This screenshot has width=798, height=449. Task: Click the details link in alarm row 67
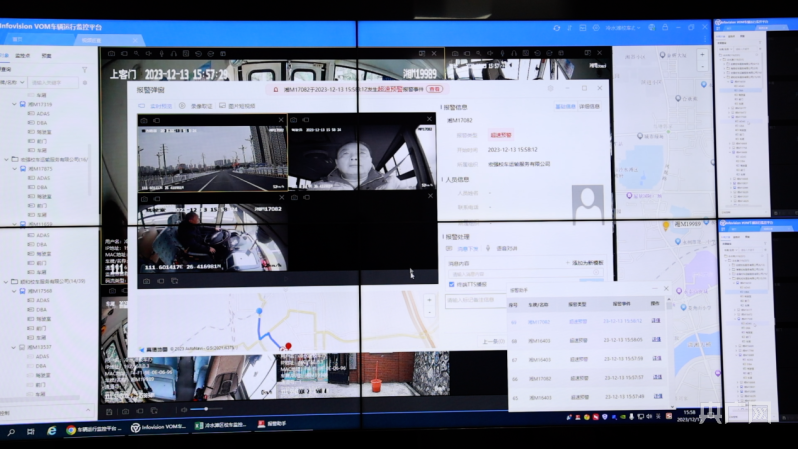pyautogui.click(x=657, y=358)
